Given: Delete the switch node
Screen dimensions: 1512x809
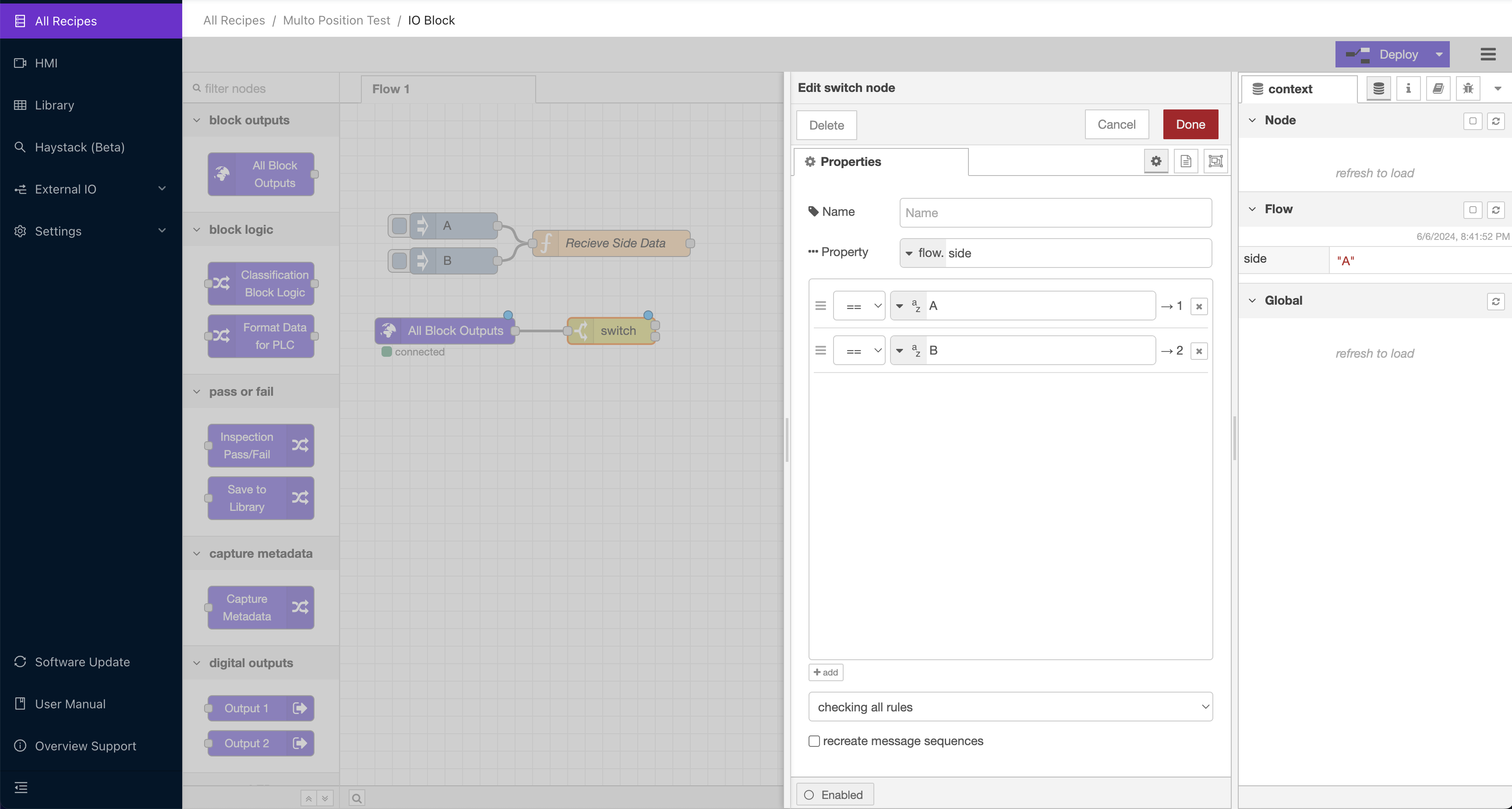Looking at the screenshot, I should click(x=826, y=125).
